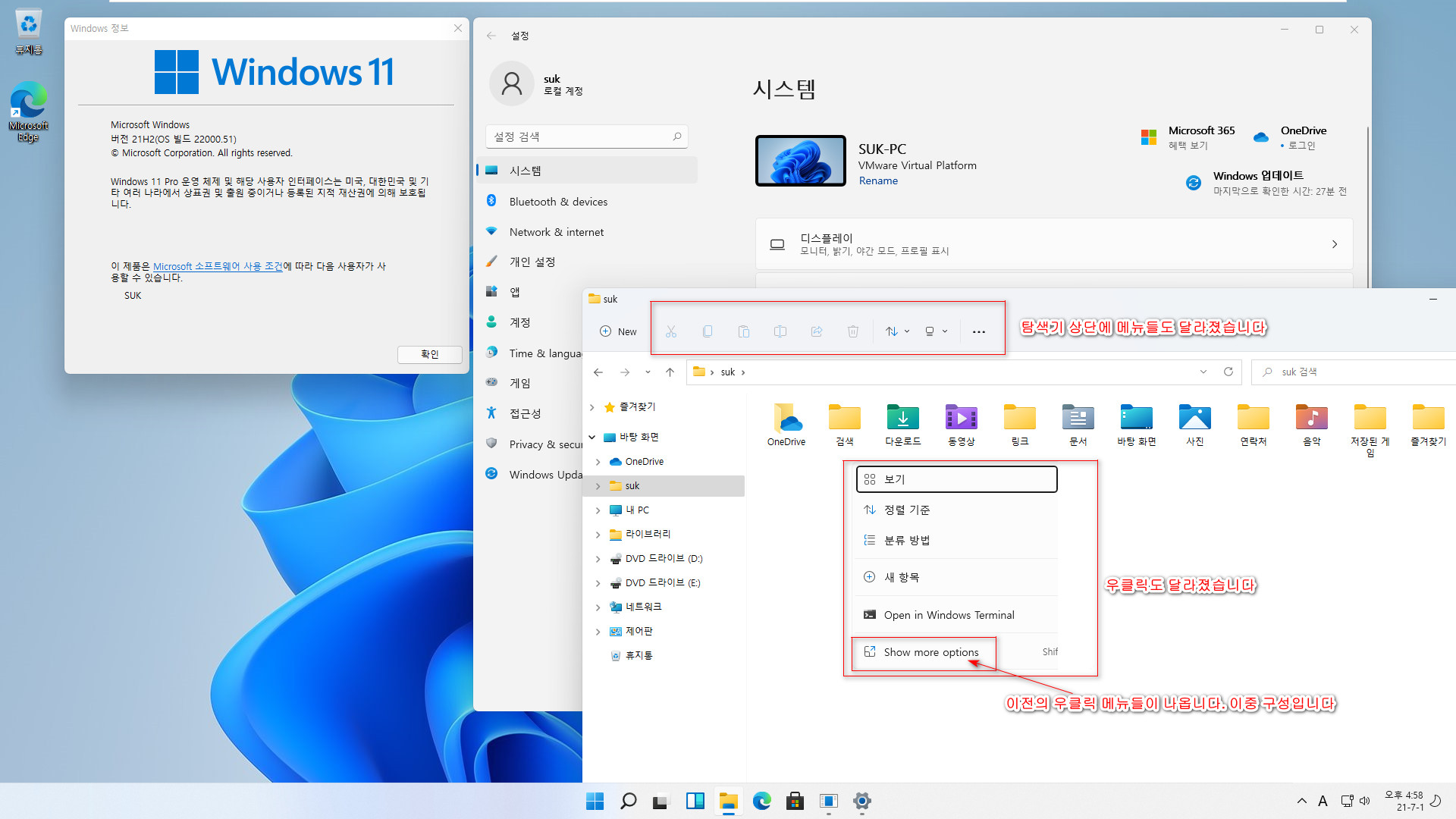Open the 동영상 folder
1456x819 pixels.
click(962, 425)
